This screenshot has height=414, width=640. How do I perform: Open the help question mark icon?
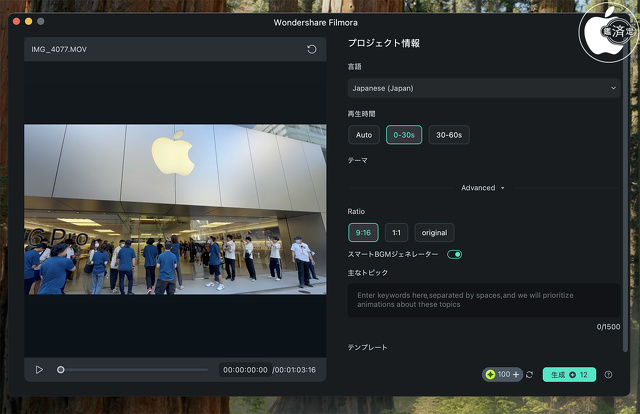[608, 374]
